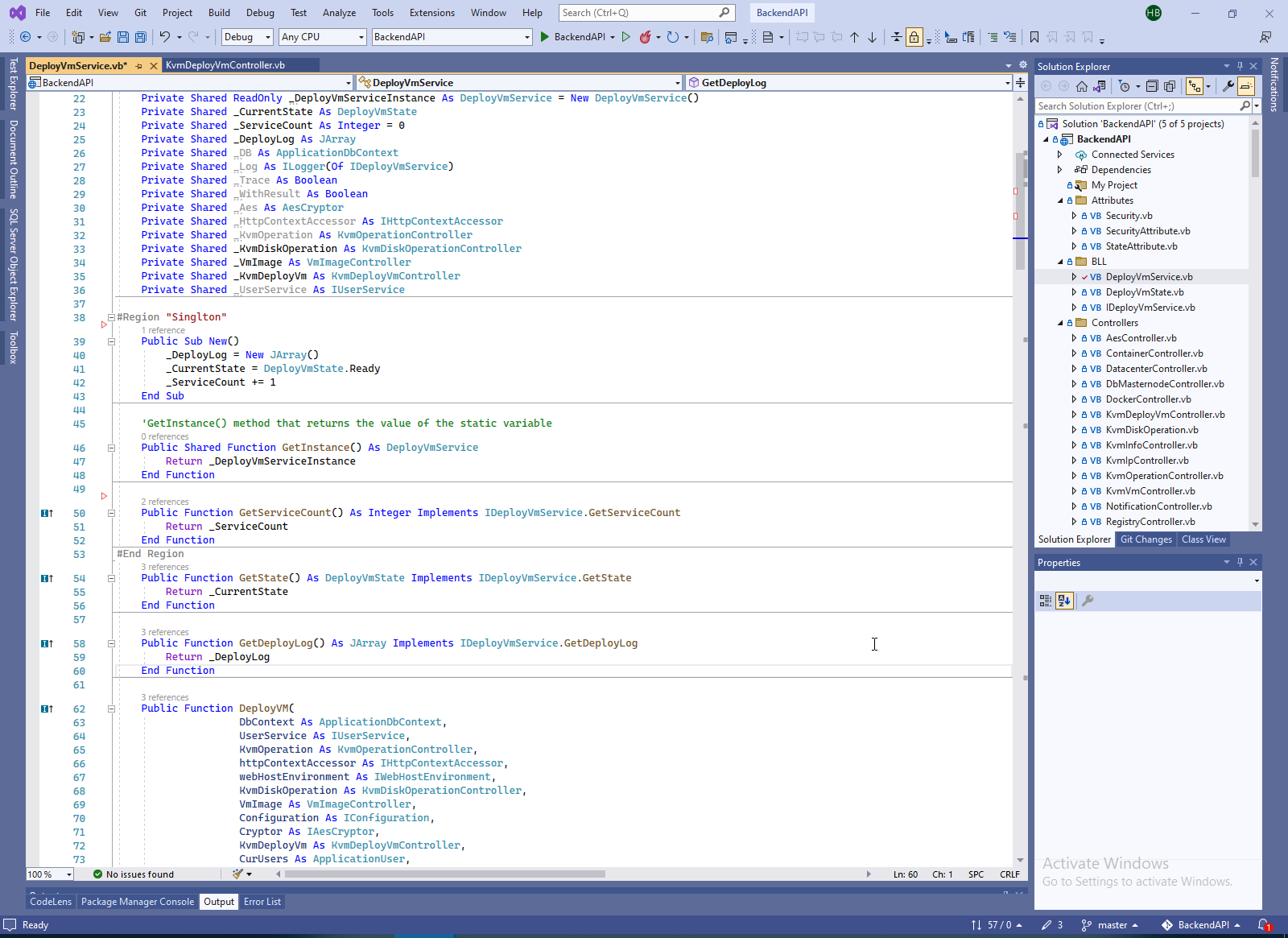The width and height of the screenshot is (1288, 938).
Task: Open the Any CPU platform dropdown
Action: [x=322, y=37]
